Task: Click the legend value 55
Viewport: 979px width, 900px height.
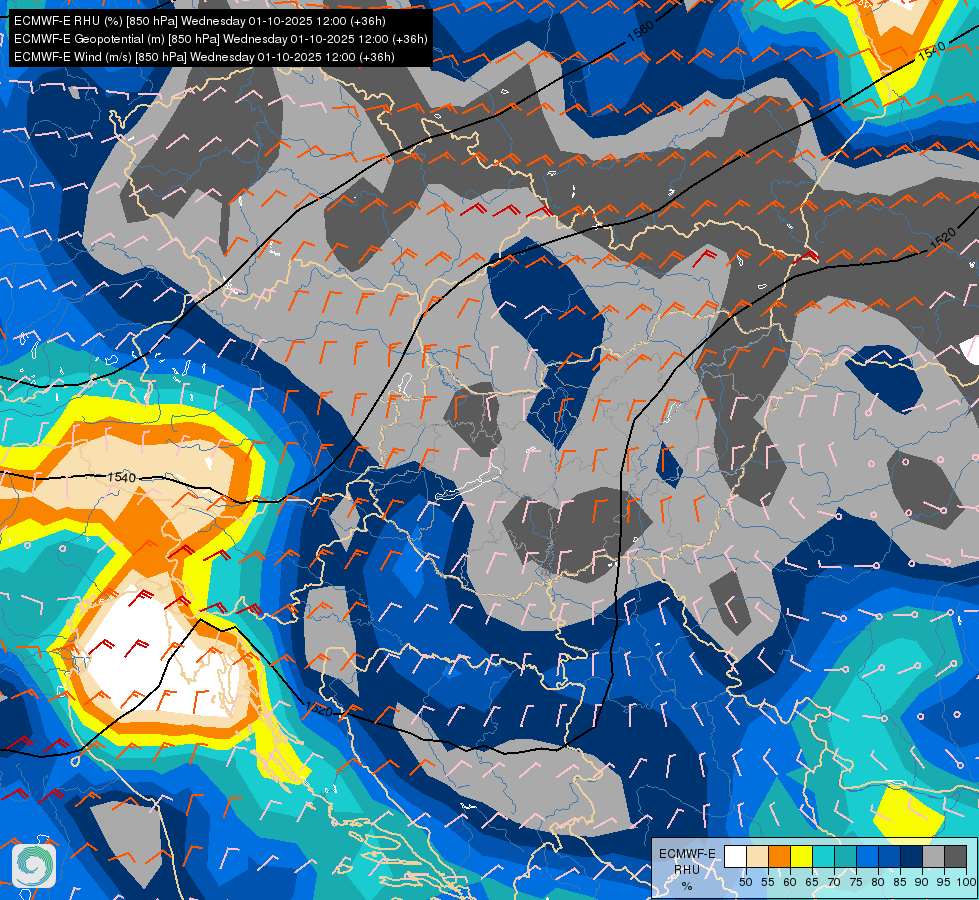Action: coord(767,882)
